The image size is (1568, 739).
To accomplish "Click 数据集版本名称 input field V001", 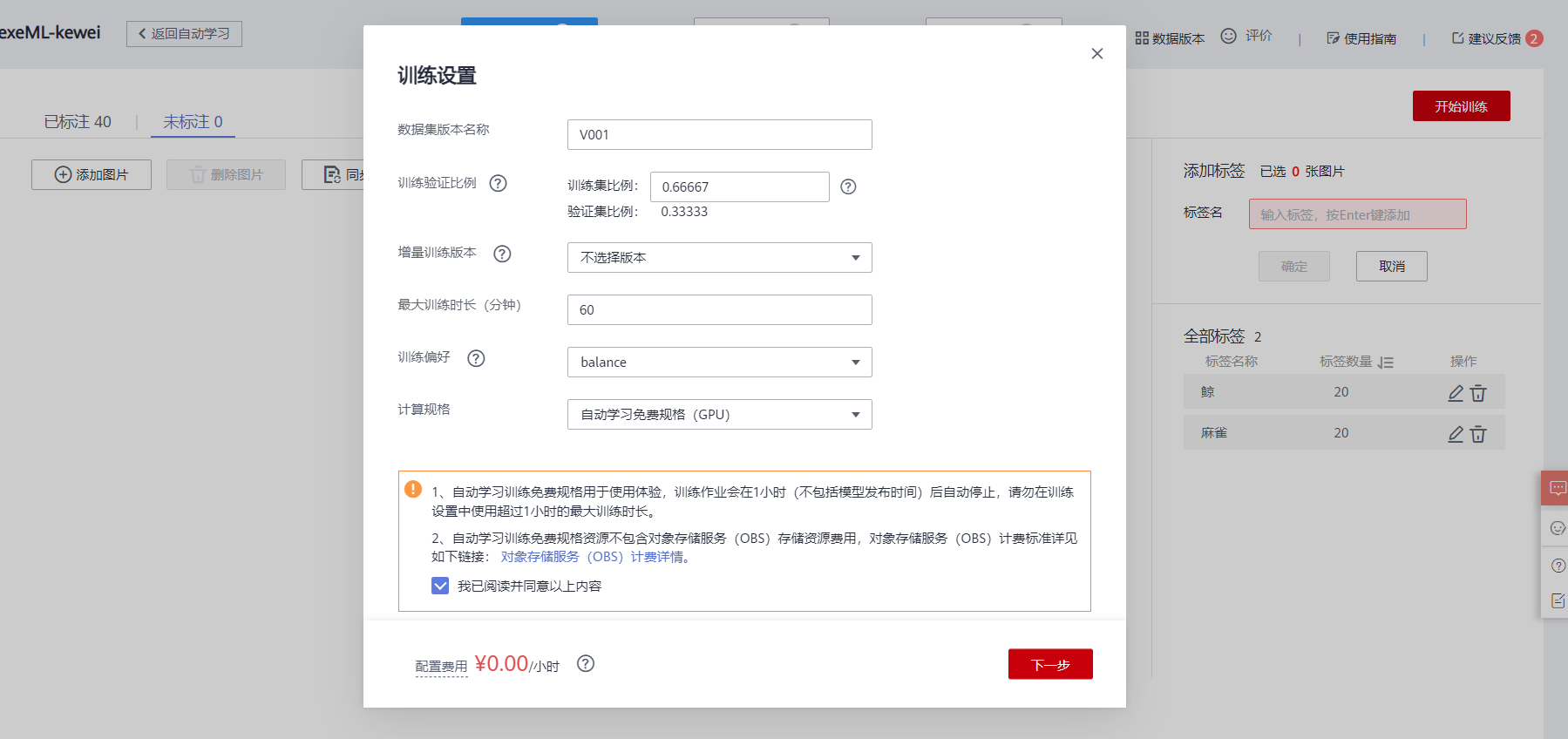I will [719, 134].
